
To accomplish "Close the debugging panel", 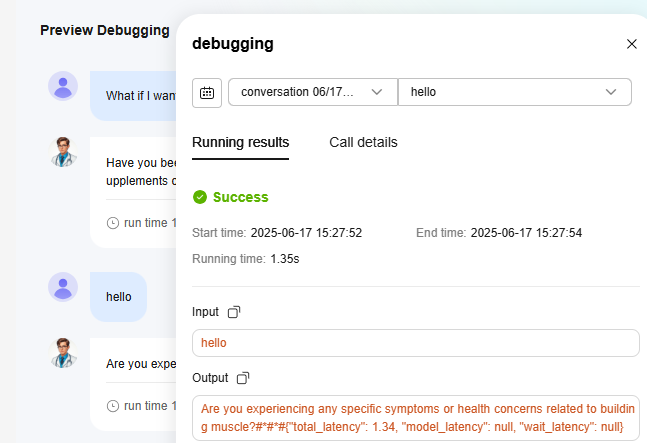I will click(631, 44).
